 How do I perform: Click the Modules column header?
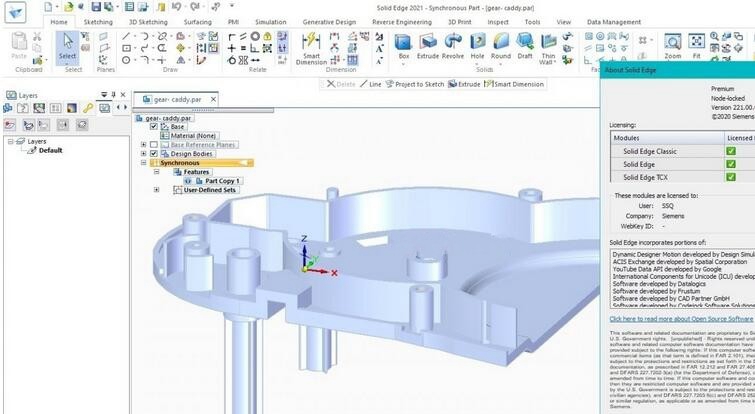tap(667, 138)
